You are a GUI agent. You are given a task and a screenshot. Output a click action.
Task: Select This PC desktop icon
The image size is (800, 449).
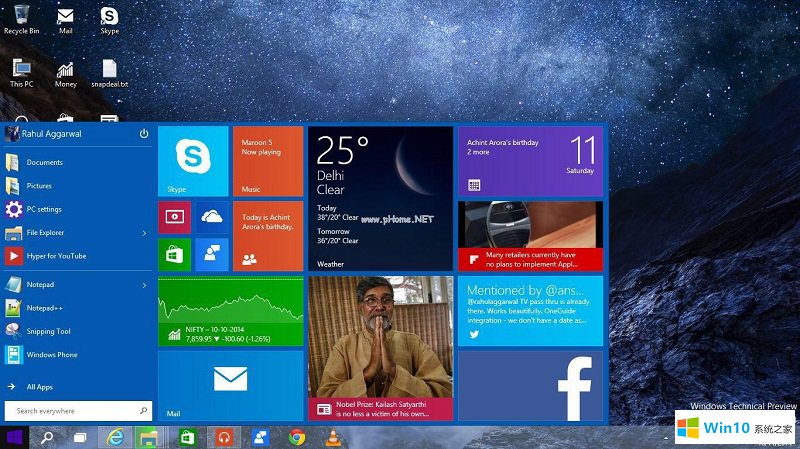coord(21,73)
